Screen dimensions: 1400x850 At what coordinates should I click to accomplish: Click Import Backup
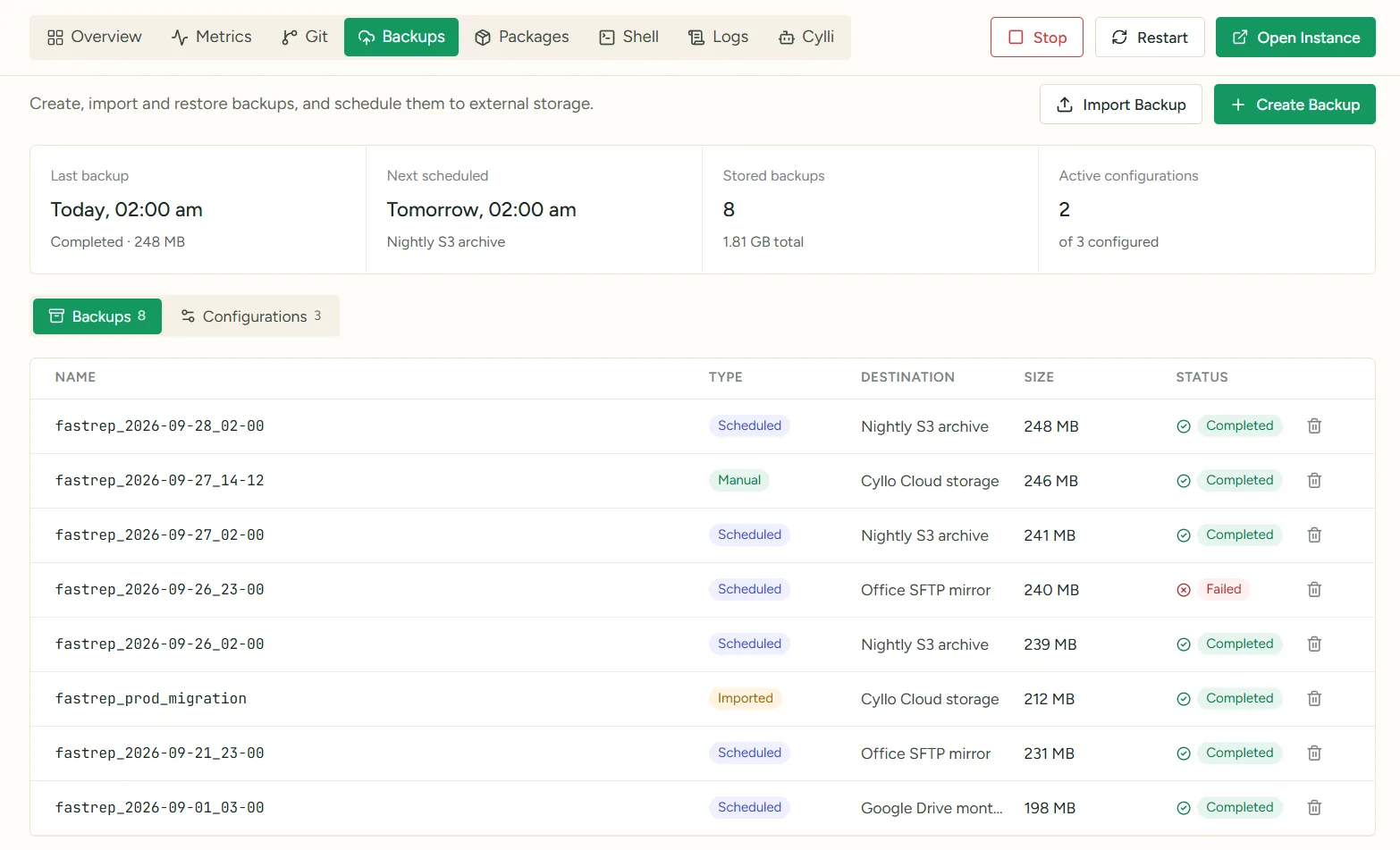point(1121,105)
